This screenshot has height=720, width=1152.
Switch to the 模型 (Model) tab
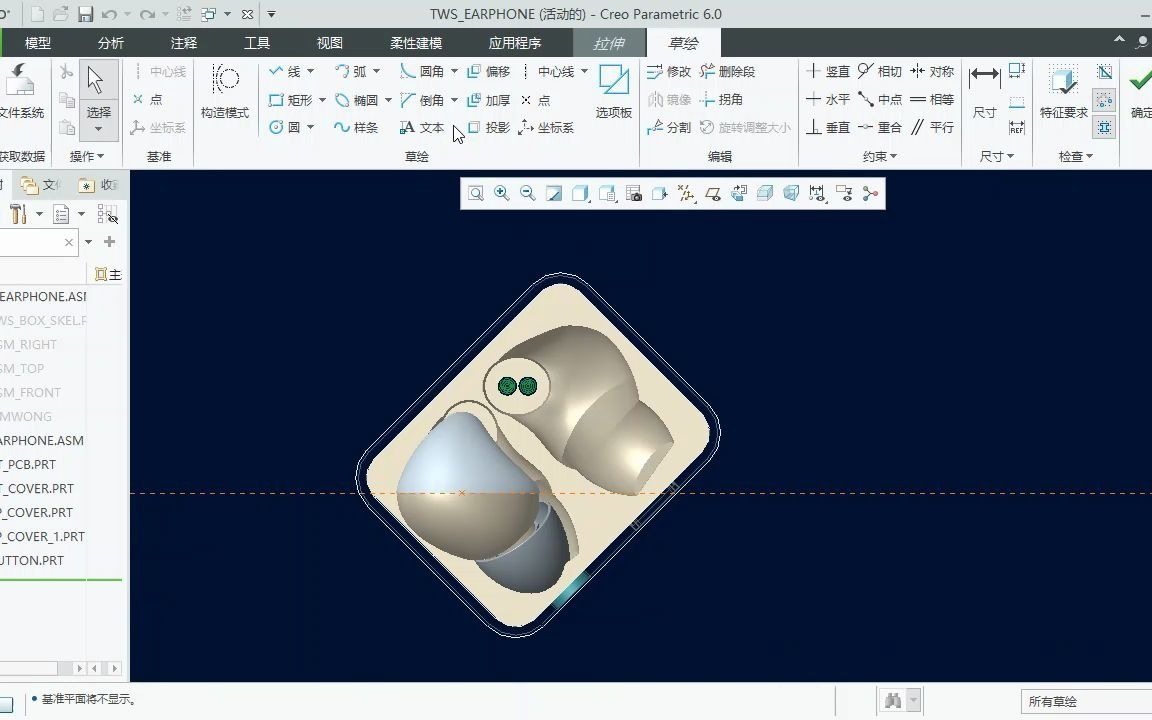[37, 43]
